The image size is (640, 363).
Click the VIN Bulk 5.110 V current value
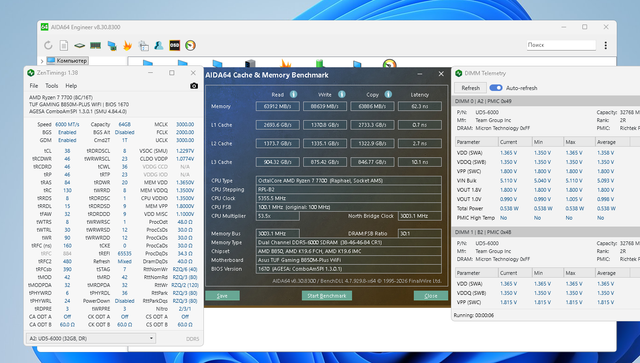click(x=509, y=180)
